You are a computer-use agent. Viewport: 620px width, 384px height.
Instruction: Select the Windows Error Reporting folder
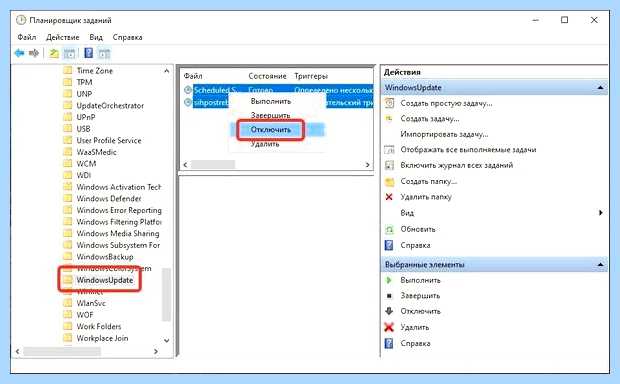tap(119, 210)
